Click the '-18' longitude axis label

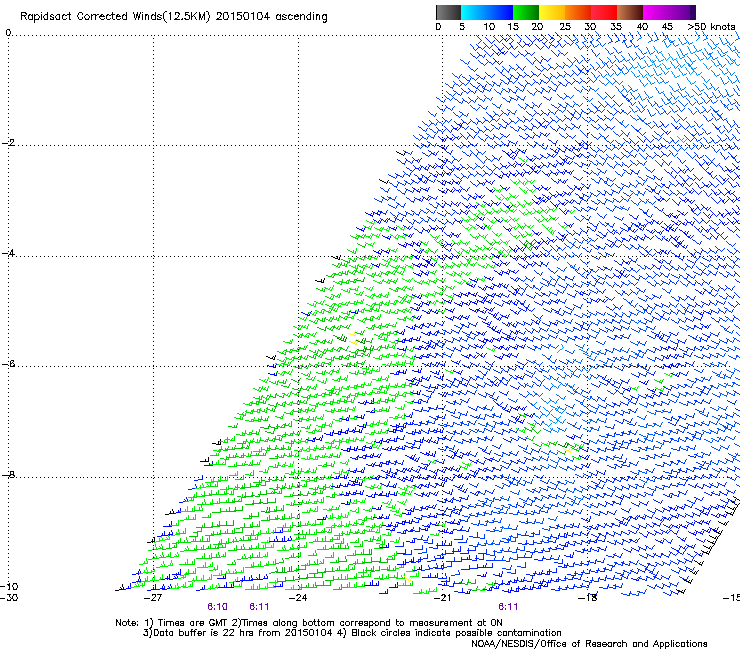coord(588,598)
